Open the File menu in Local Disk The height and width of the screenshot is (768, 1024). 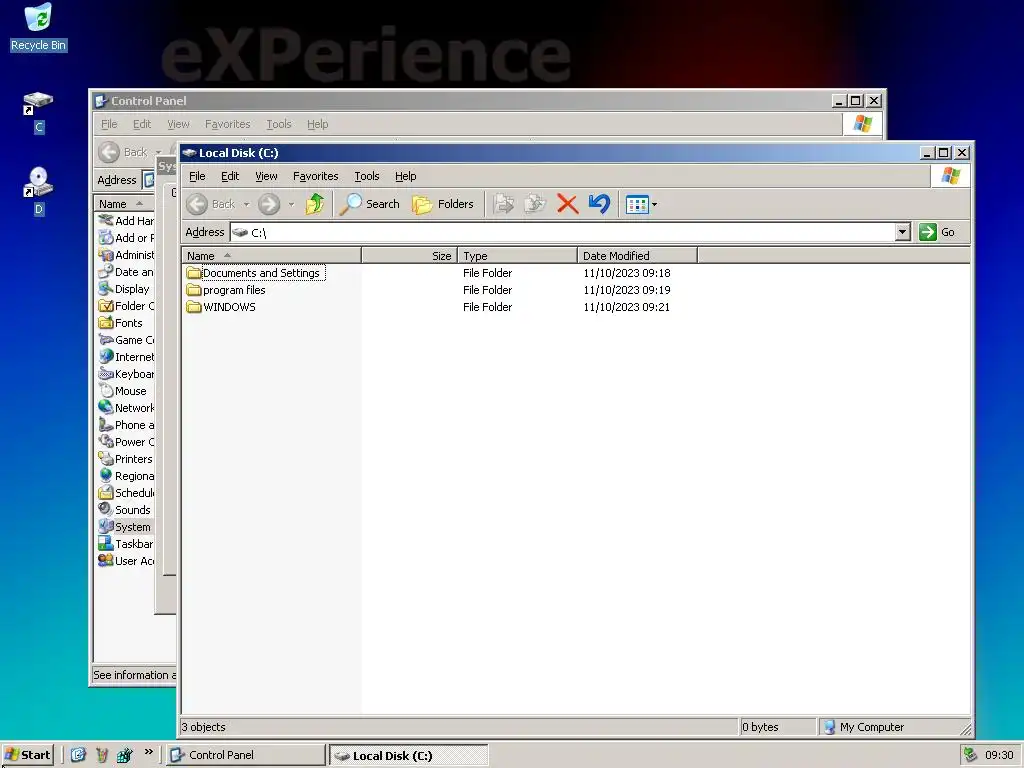(x=197, y=176)
